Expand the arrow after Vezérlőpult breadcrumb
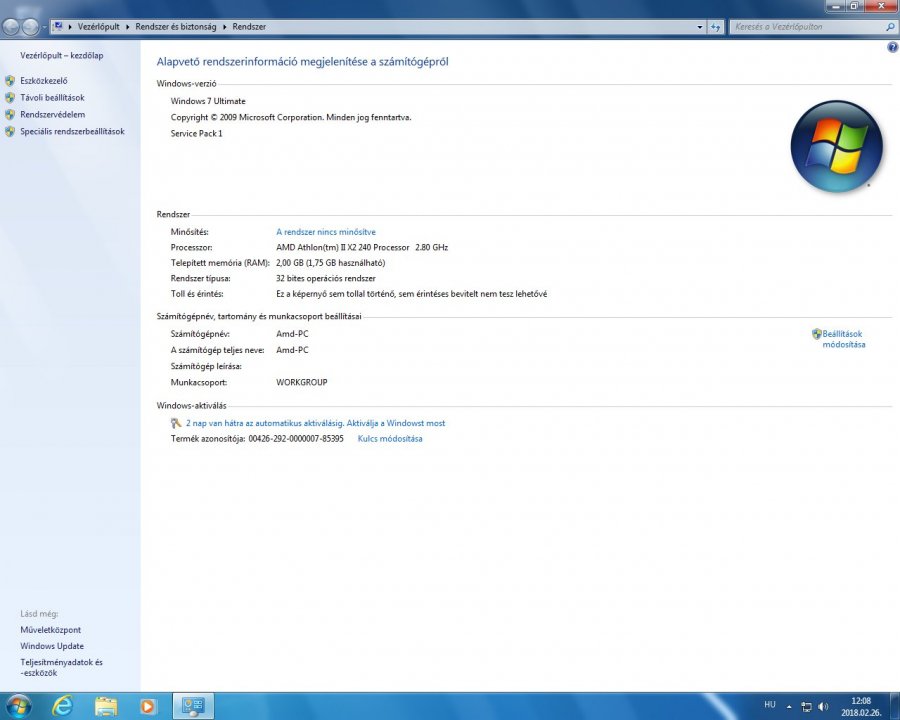Viewport: 900px width, 720px height. pyautogui.click(x=127, y=26)
